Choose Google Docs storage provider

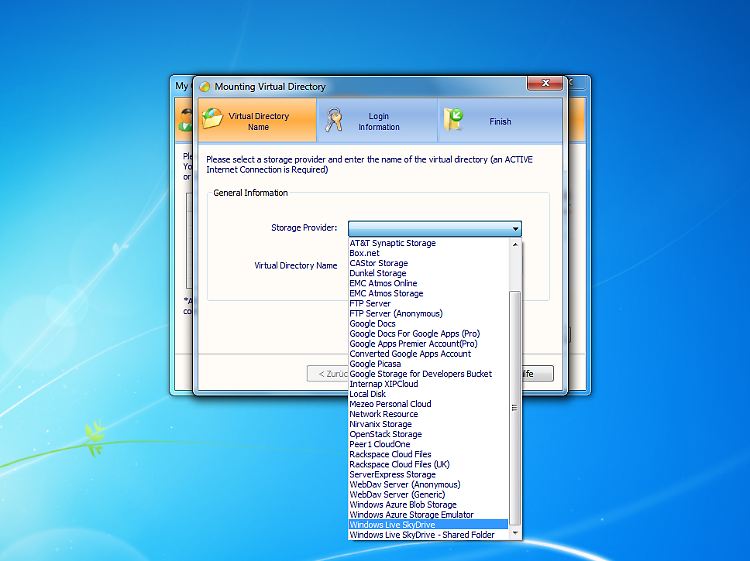[372, 324]
